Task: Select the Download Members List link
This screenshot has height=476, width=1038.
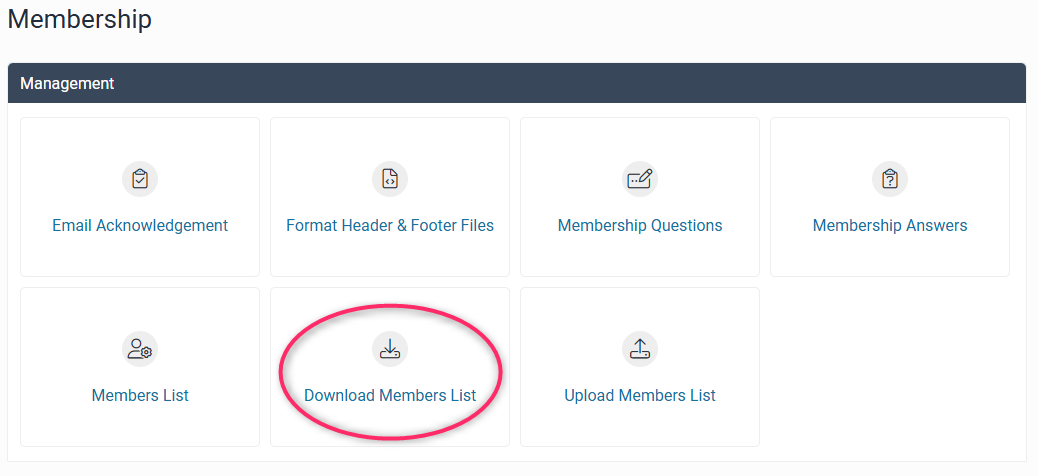Action: click(x=390, y=396)
